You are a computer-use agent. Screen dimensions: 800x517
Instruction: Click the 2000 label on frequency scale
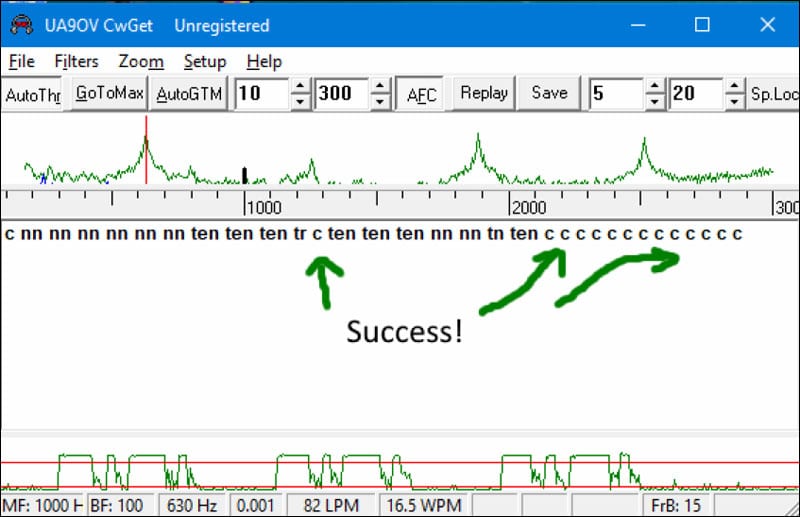point(529,208)
